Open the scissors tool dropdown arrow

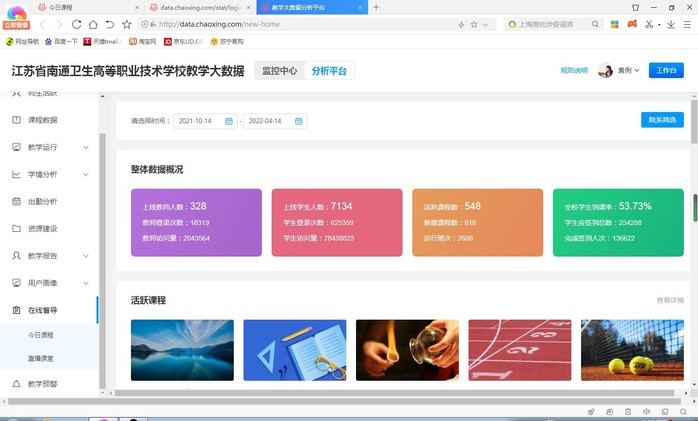(659, 24)
